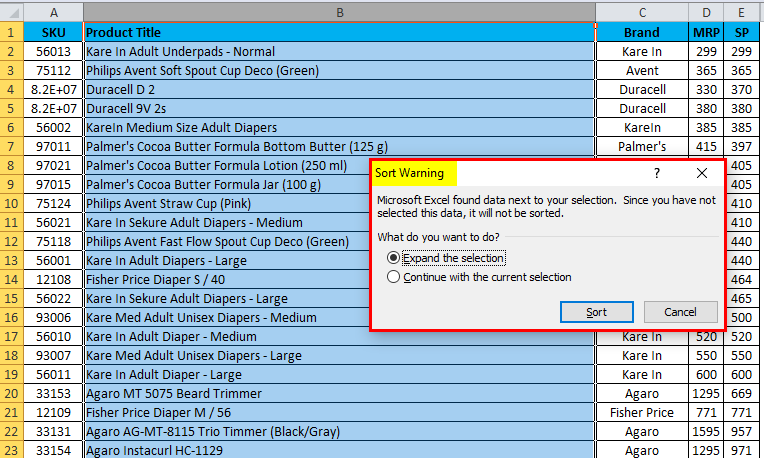Click the Brand header cell
The height and width of the screenshot is (458, 764).
coord(642,32)
